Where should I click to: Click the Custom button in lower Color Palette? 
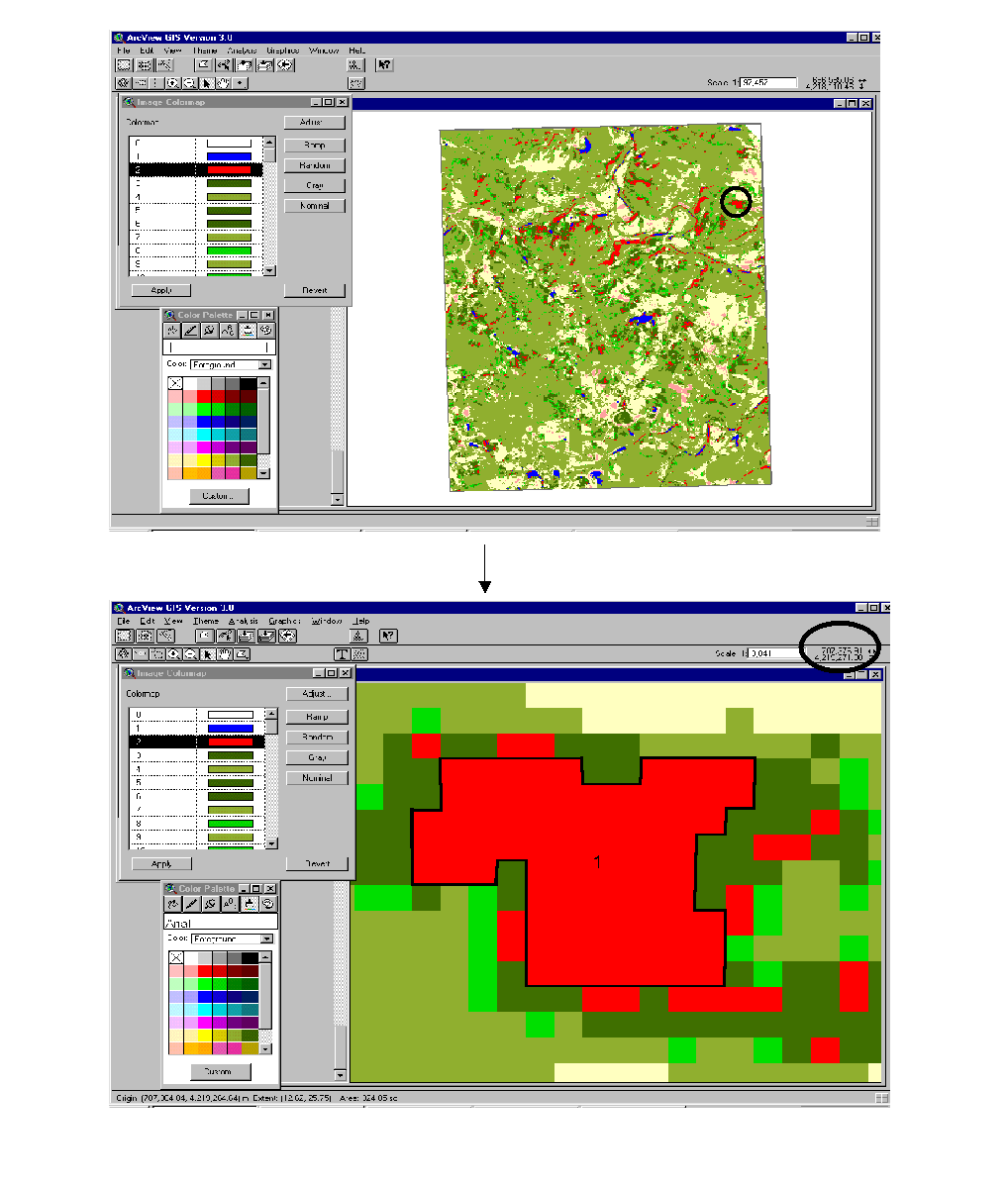click(220, 1072)
